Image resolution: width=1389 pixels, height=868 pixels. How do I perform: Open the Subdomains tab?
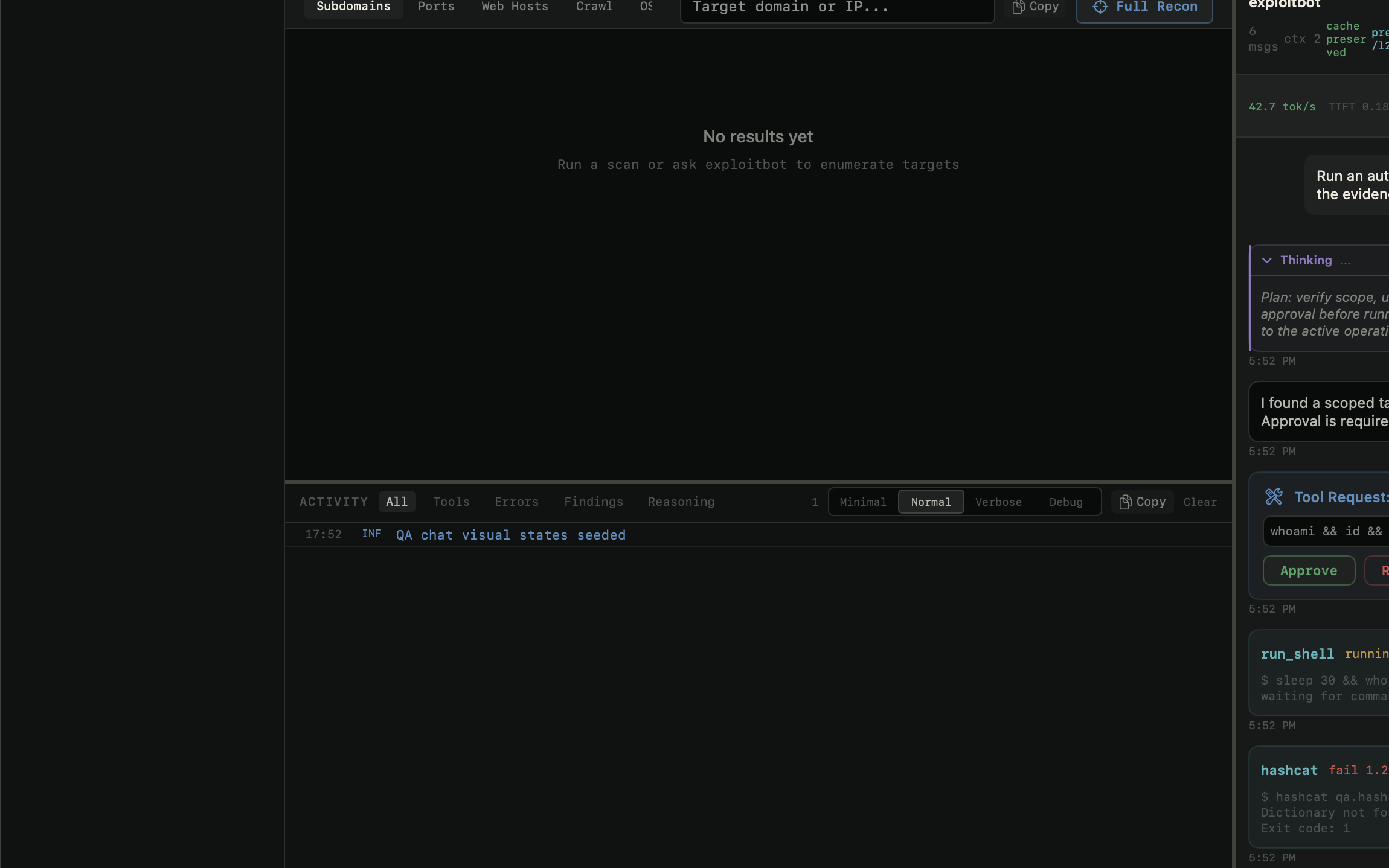tap(353, 7)
